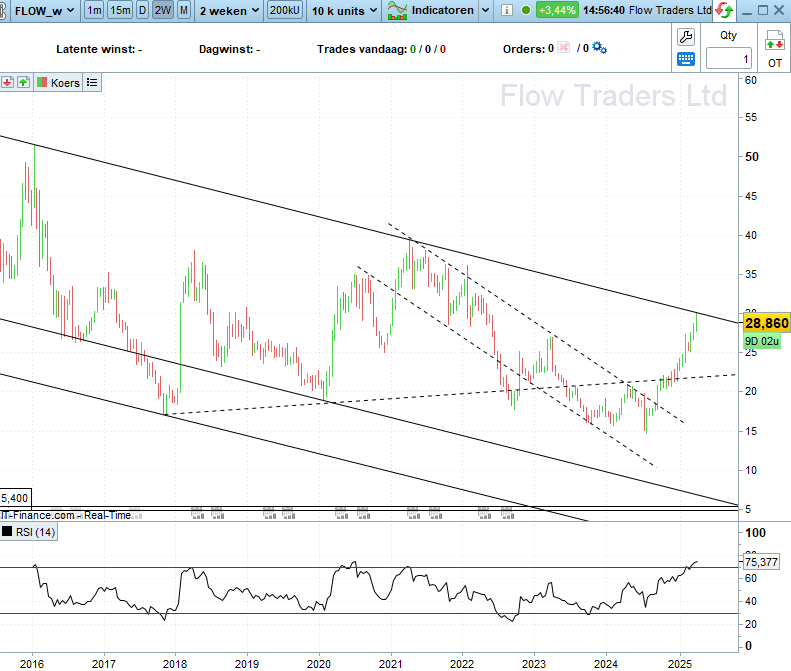Select the D daily timeframe button
This screenshot has width=791, height=671.
tap(143, 10)
